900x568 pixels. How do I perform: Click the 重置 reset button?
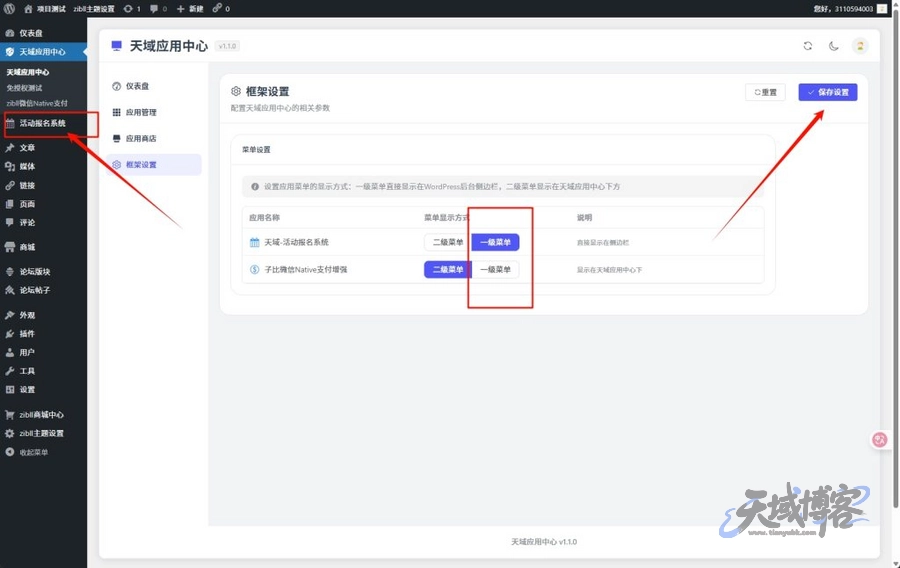[765, 92]
